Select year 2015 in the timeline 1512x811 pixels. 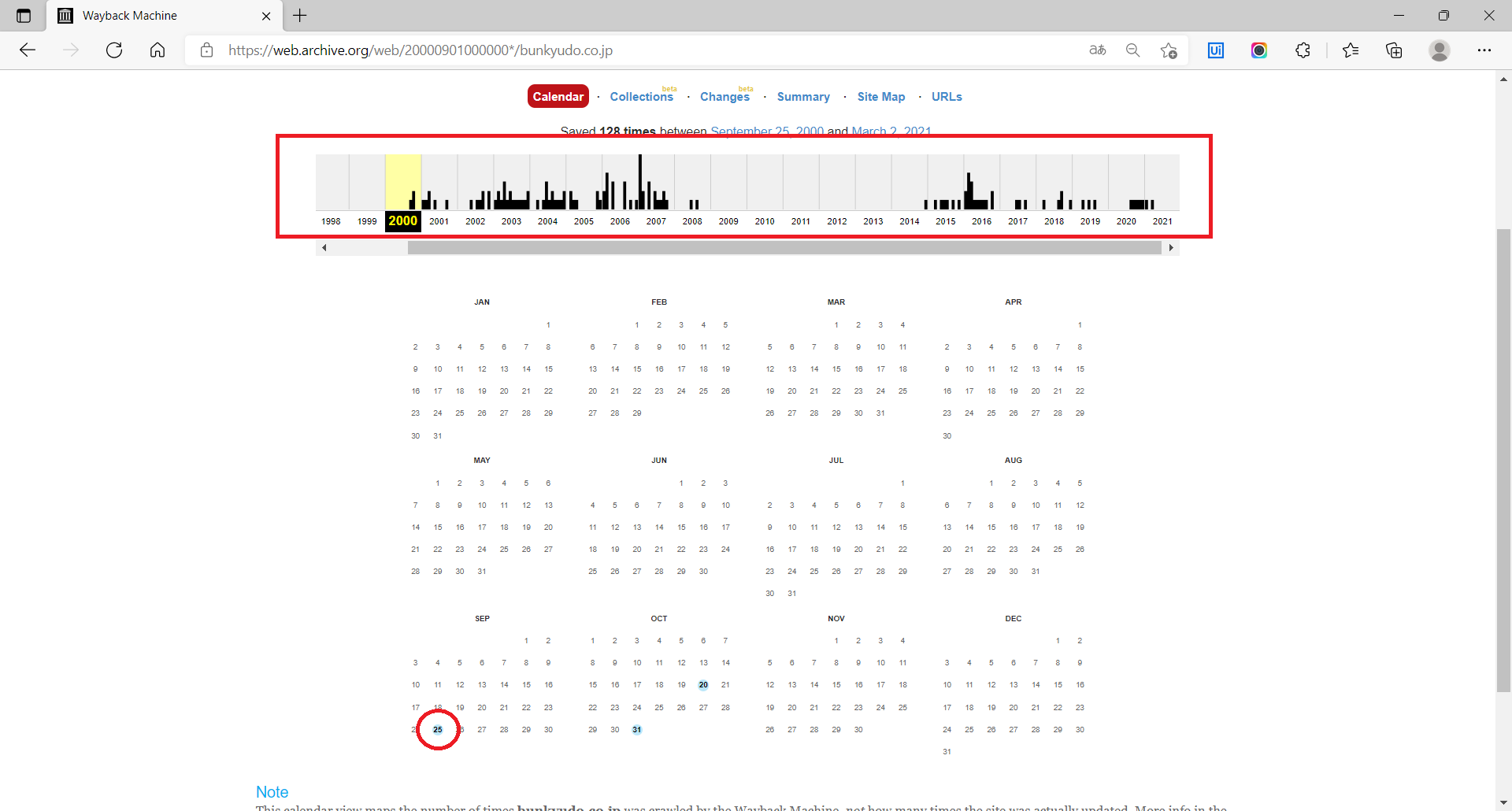pyautogui.click(x=945, y=221)
